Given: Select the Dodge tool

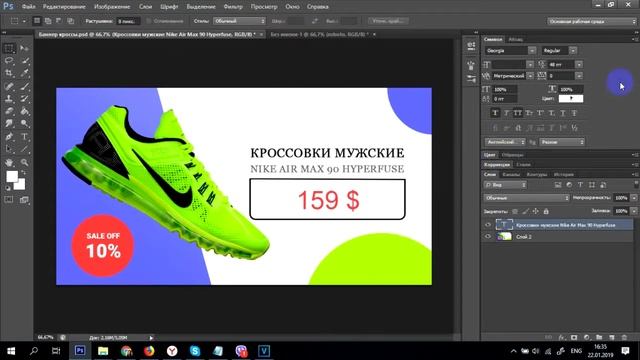Looking at the screenshot, I should click(x=24, y=123).
